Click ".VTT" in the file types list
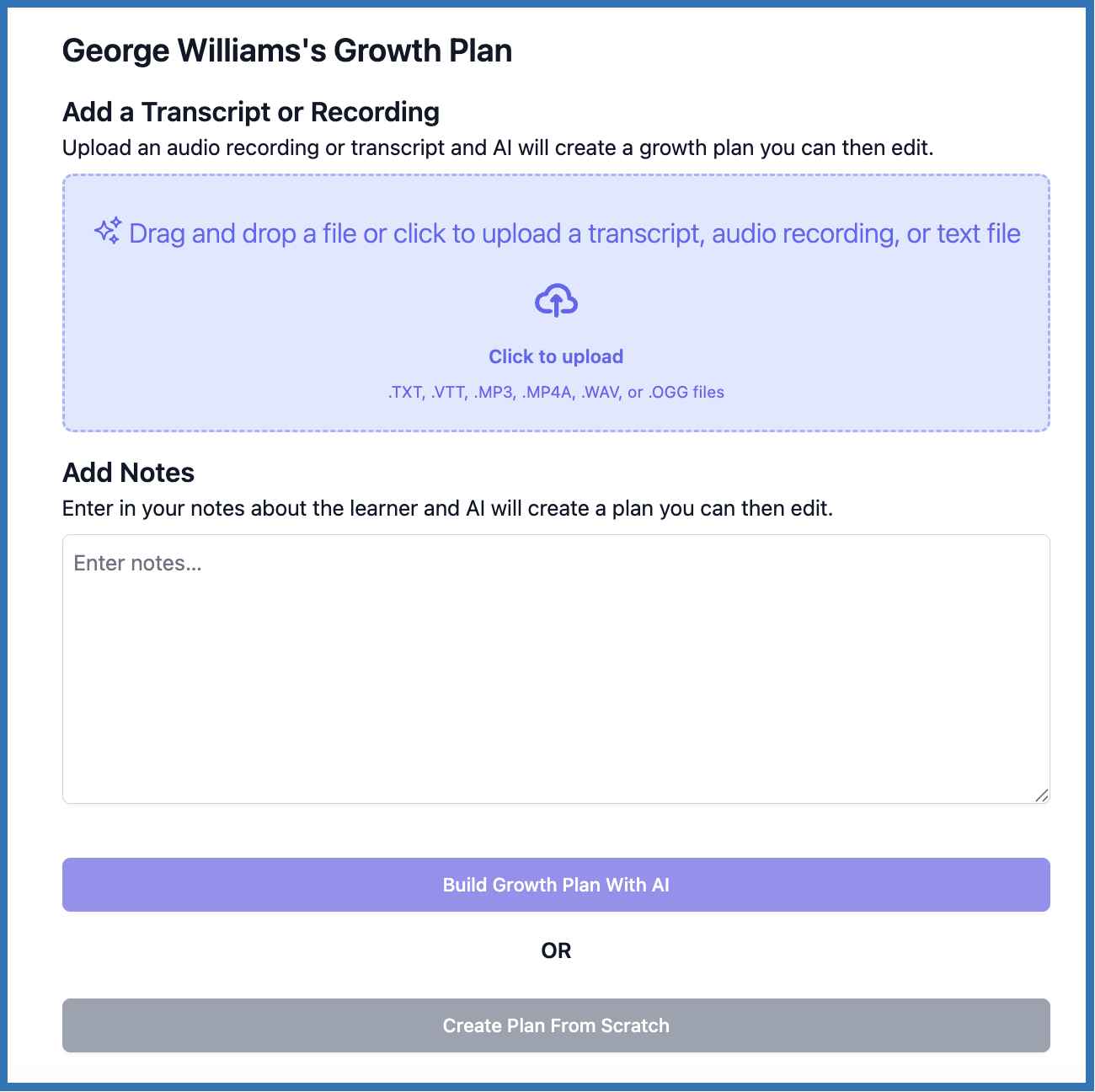 coord(449,393)
